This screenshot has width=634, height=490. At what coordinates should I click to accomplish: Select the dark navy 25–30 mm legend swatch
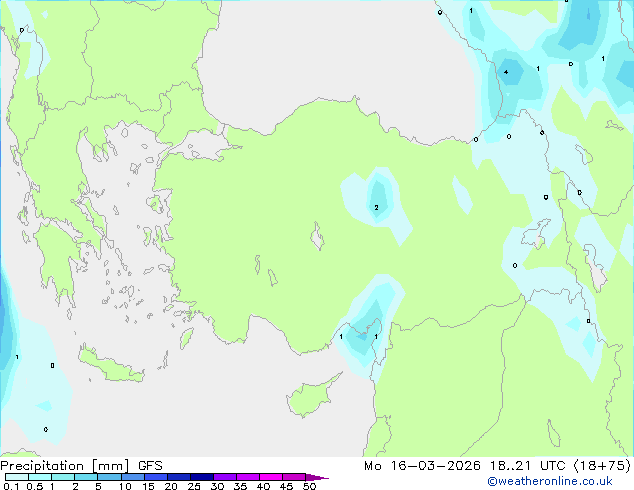pos(202,477)
